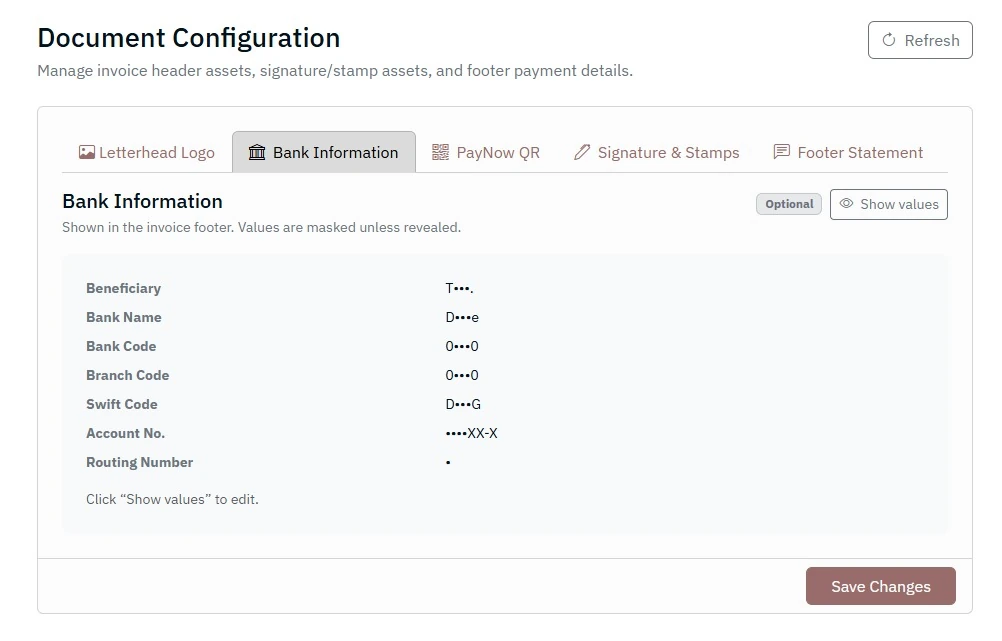This screenshot has height=641, width=1002.
Task: Click the masked Branch Code value
Action: click(462, 376)
